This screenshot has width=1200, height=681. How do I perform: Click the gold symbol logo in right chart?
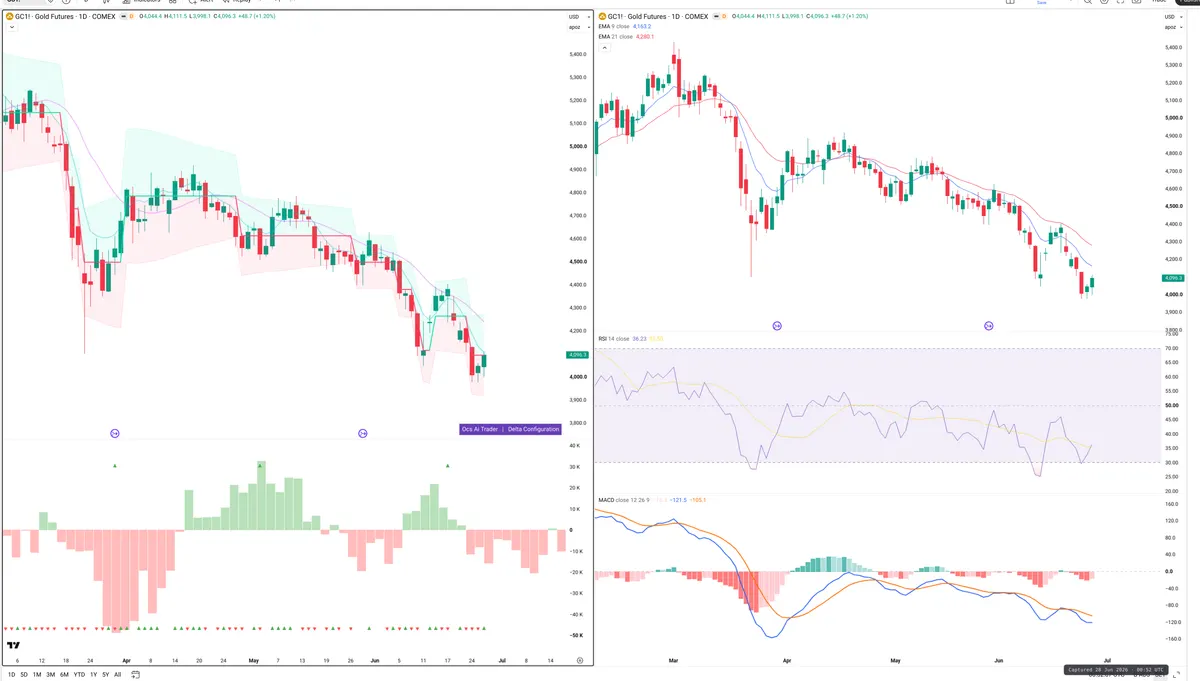coord(602,17)
